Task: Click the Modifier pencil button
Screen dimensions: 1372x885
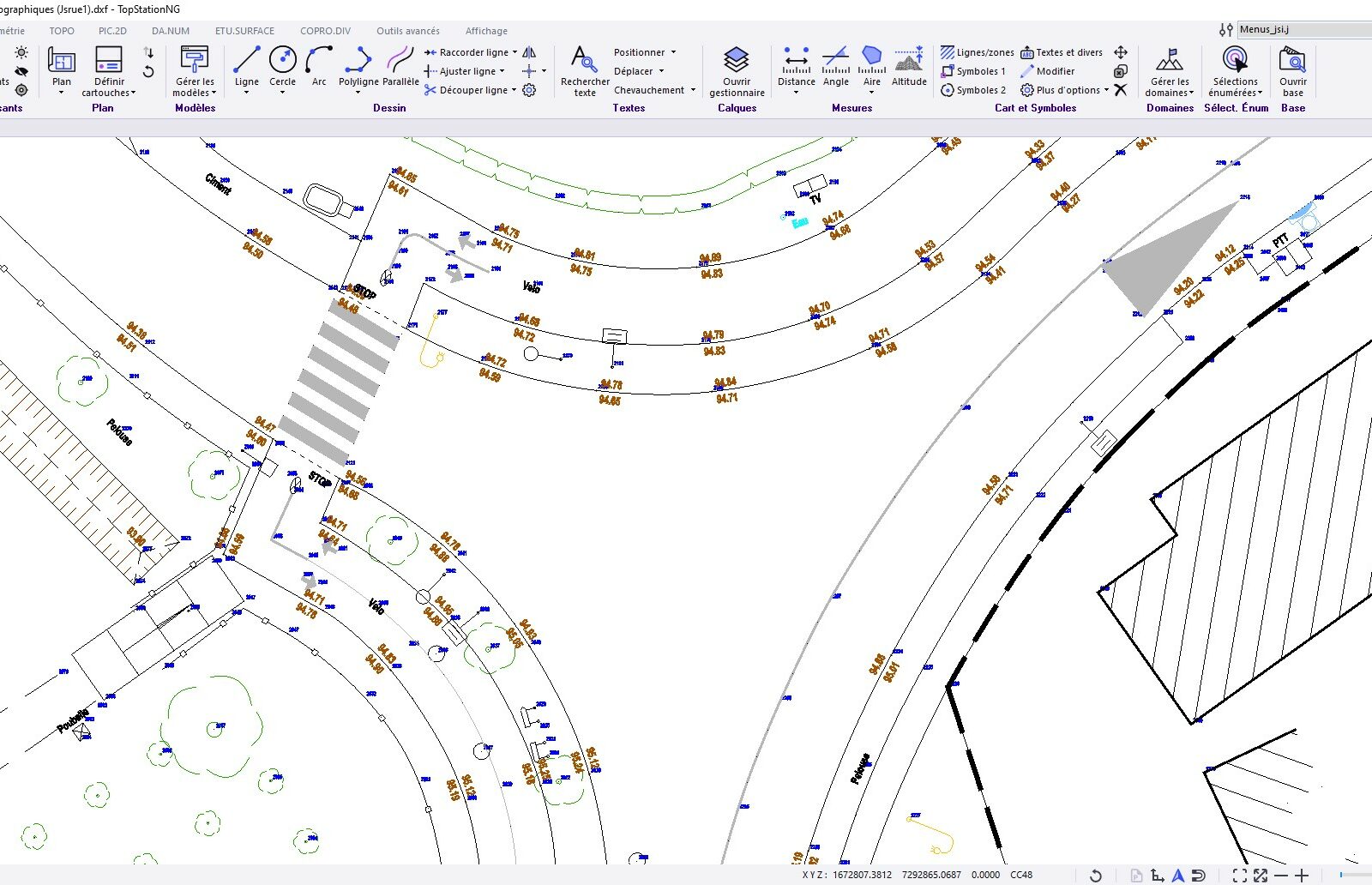Action: (1047, 71)
